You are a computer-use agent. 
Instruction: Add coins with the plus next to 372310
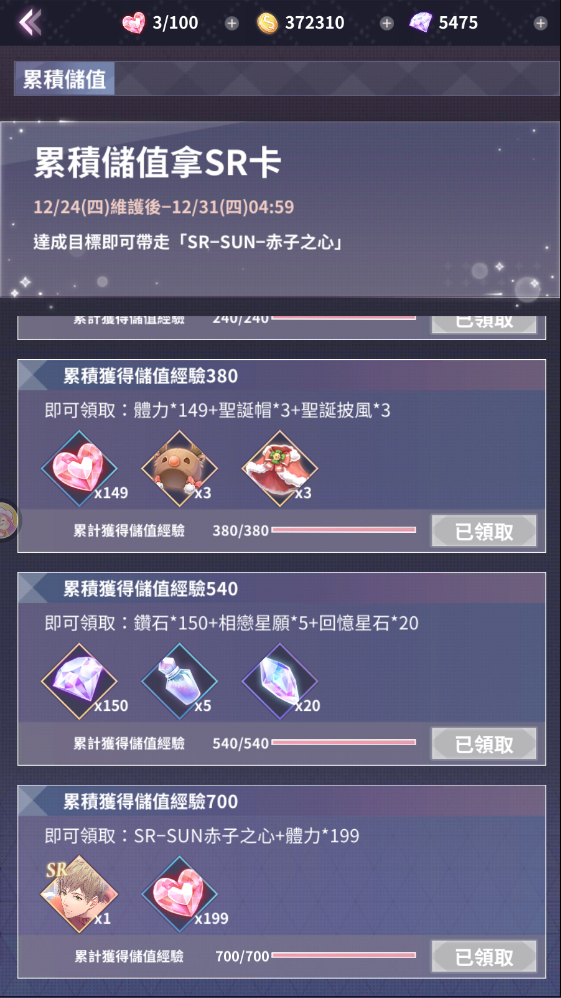point(387,24)
